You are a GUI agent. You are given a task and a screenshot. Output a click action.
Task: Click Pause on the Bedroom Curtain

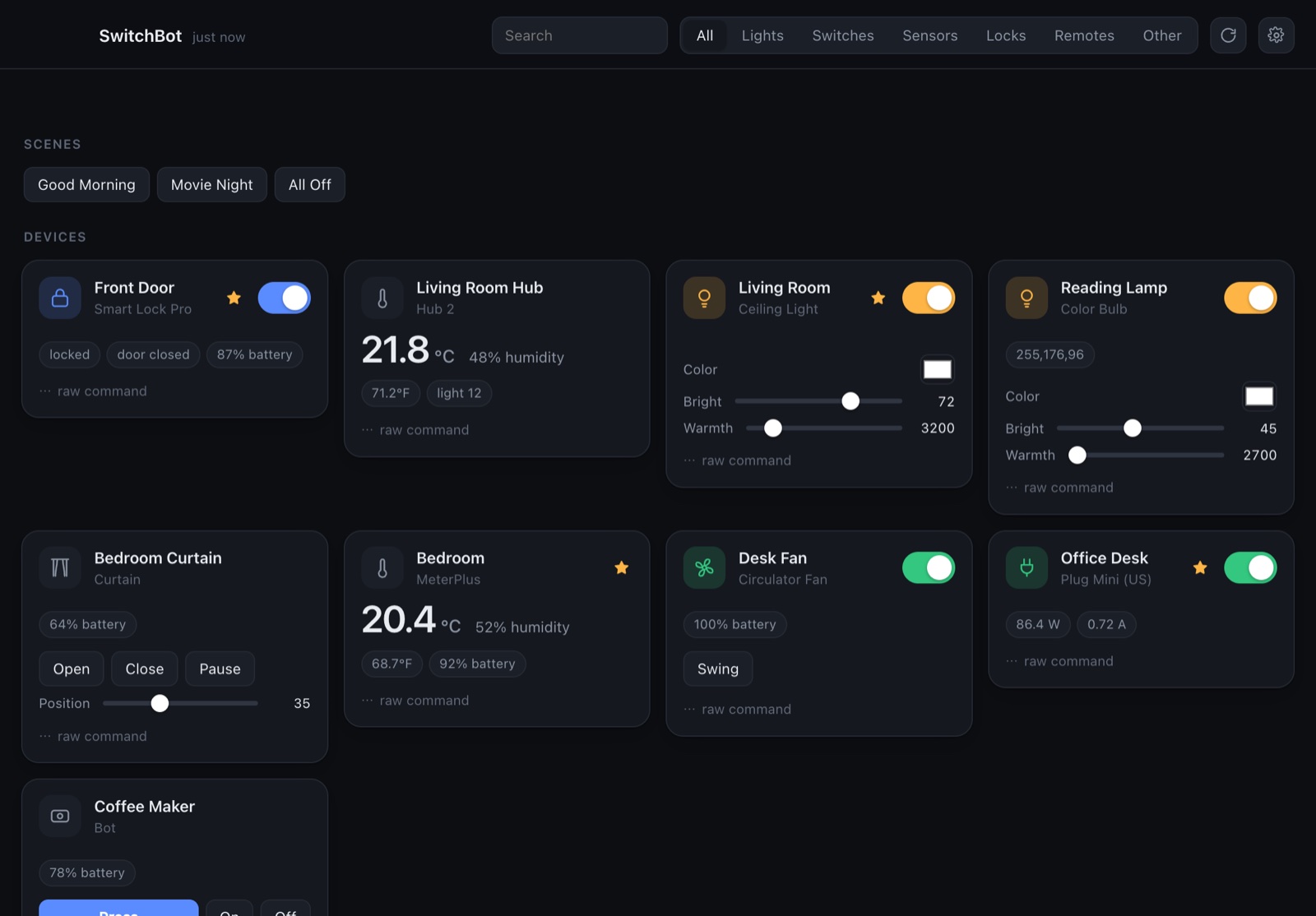coord(220,669)
